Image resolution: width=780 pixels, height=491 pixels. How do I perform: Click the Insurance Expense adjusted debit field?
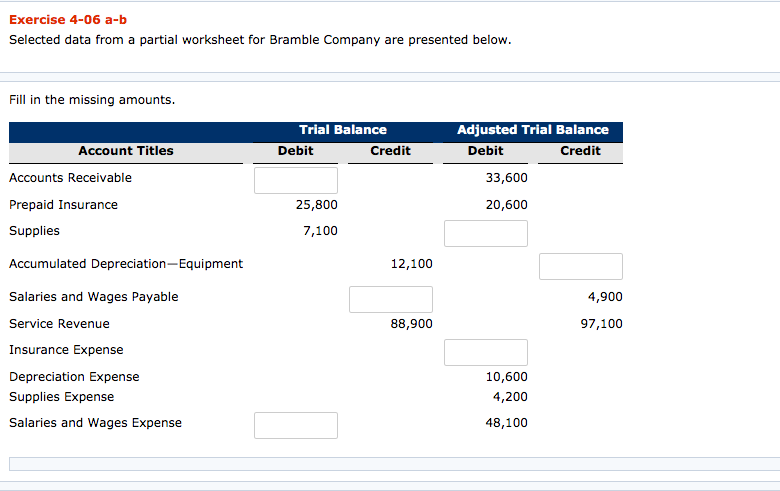486,352
